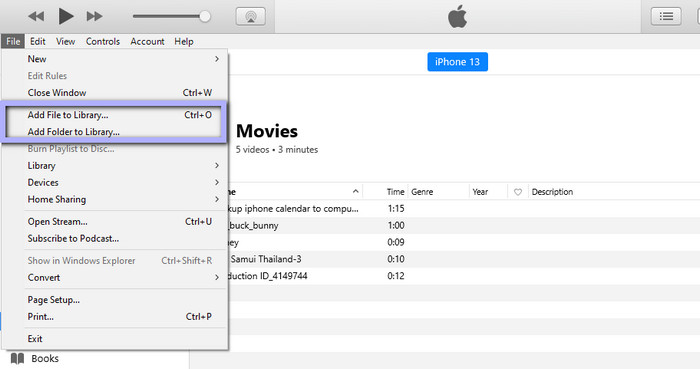
Task: Open the Controls menu
Action: tap(103, 41)
